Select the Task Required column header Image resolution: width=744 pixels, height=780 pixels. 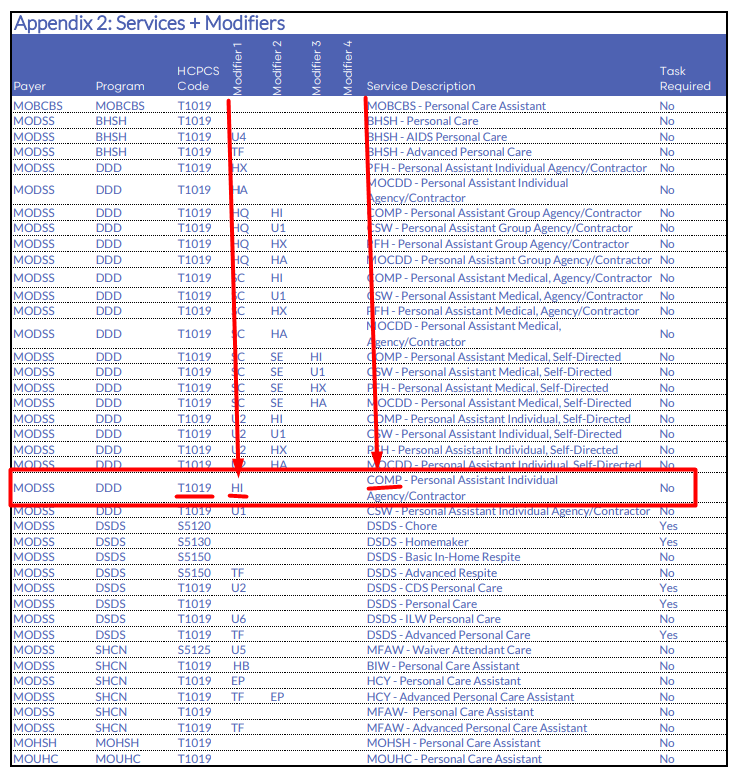tap(685, 79)
